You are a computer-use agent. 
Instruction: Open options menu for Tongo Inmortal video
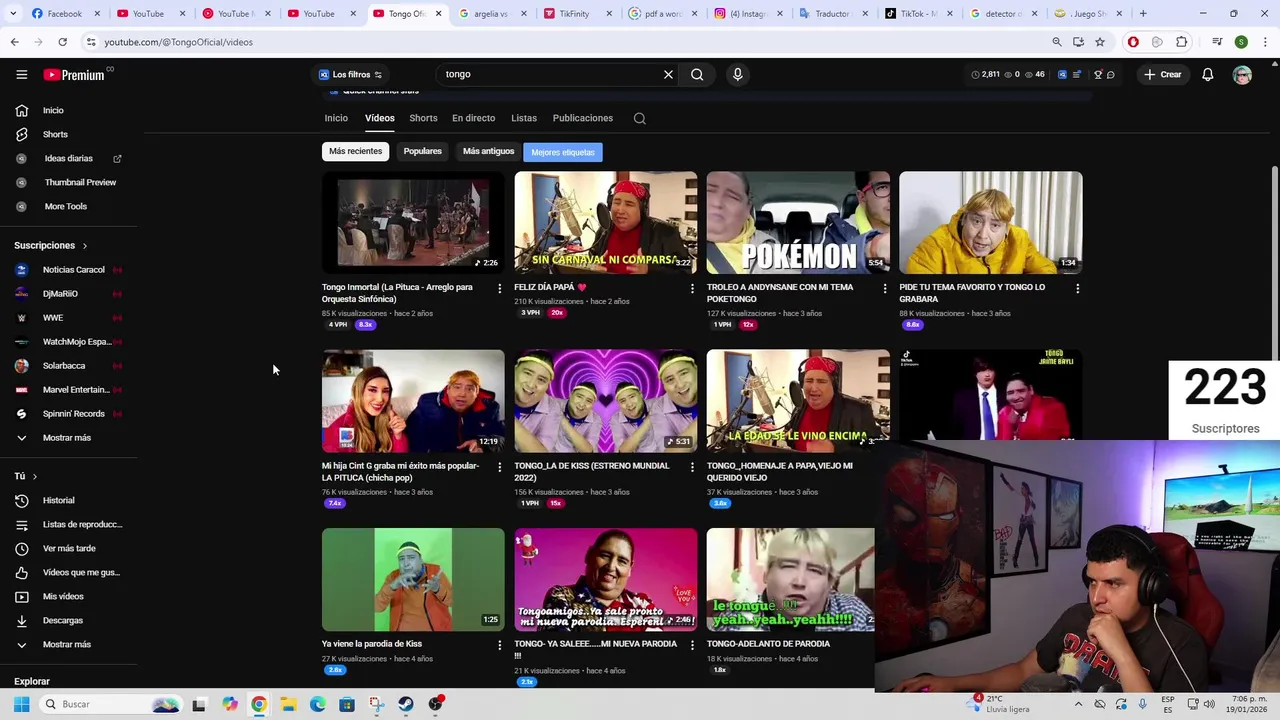coord(499,288)
